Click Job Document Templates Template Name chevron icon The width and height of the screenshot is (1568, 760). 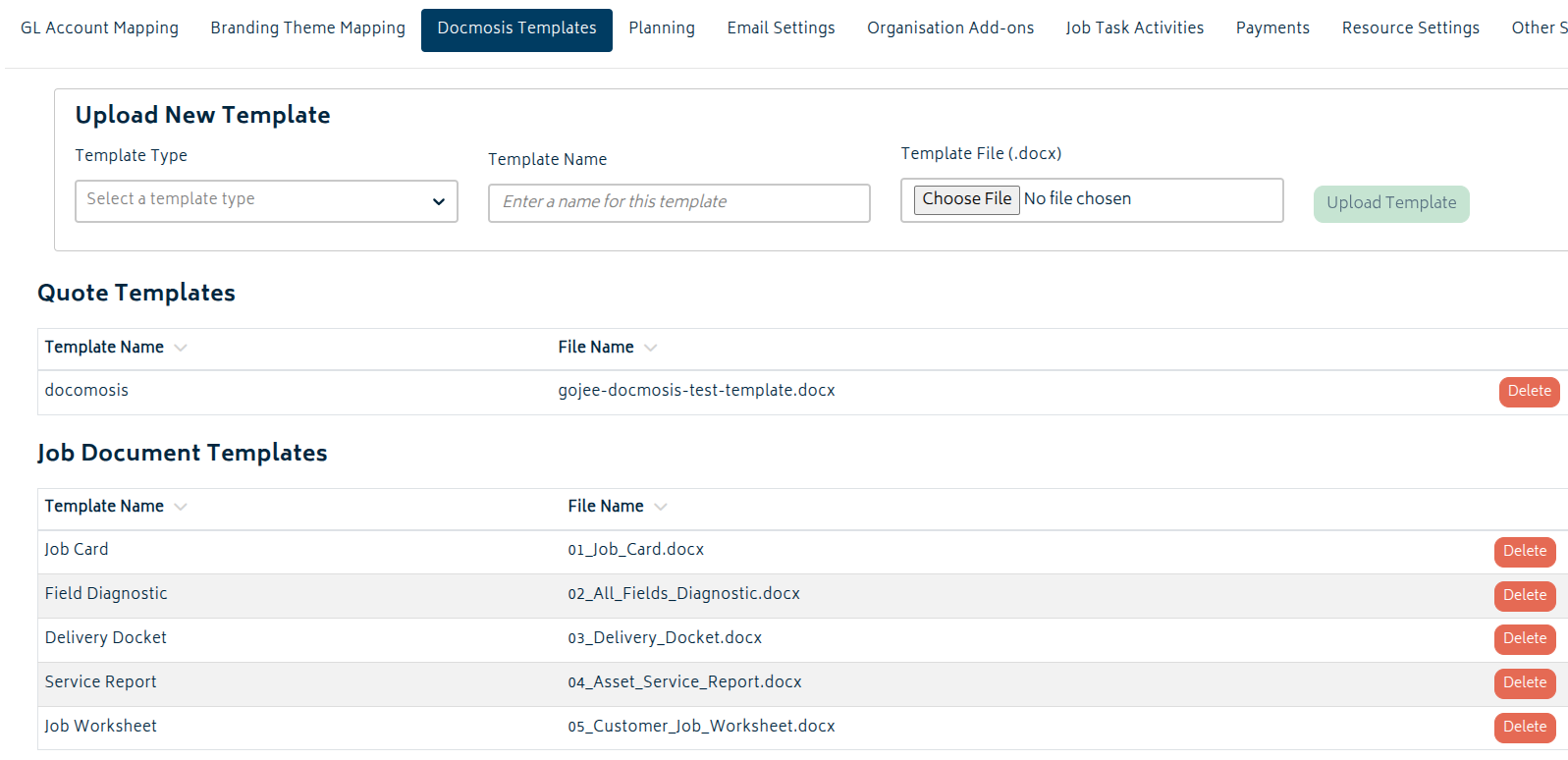pyautogui.click(x=181, y=507)
